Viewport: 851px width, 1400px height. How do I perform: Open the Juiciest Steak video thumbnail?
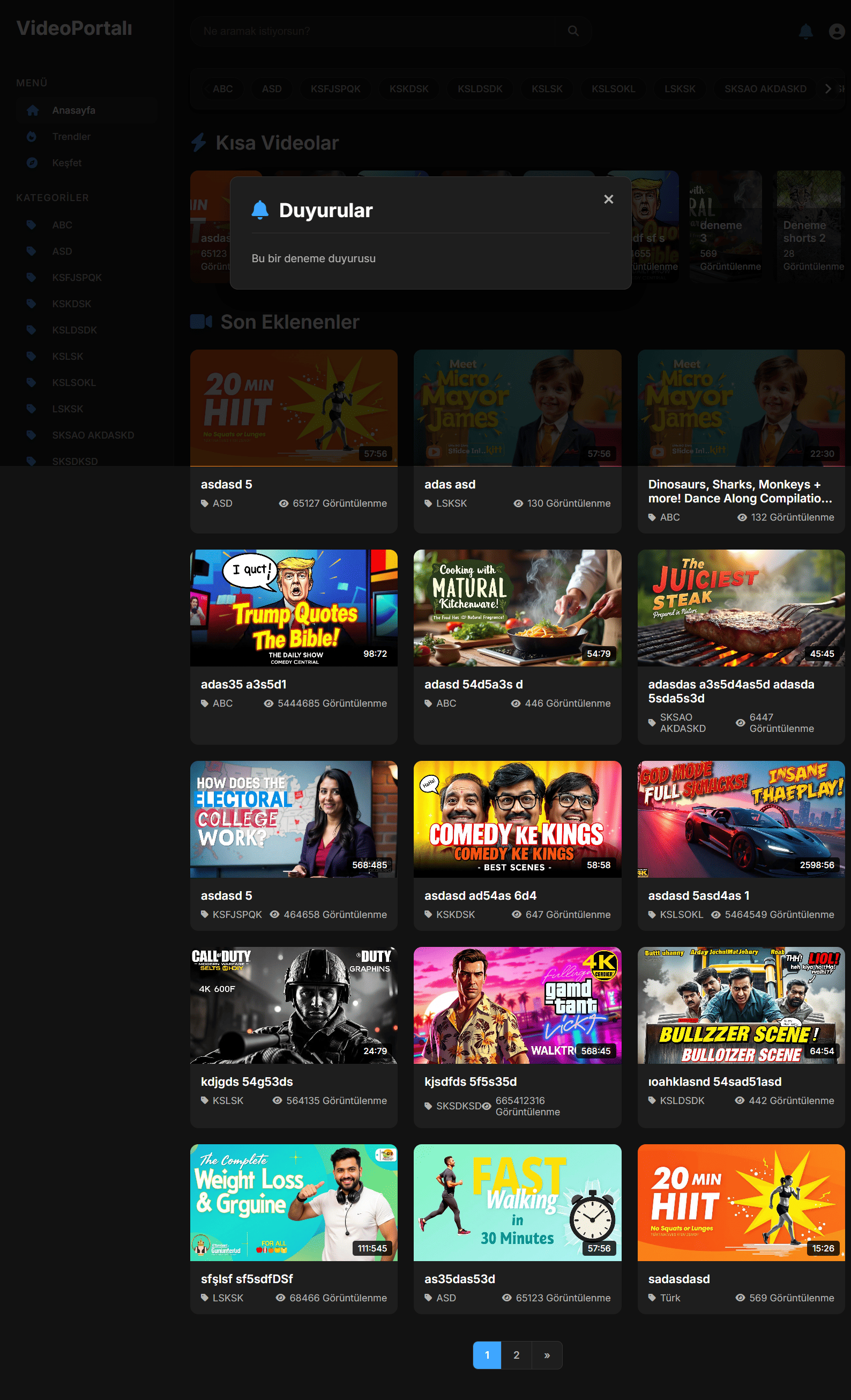tap(741, 608)
